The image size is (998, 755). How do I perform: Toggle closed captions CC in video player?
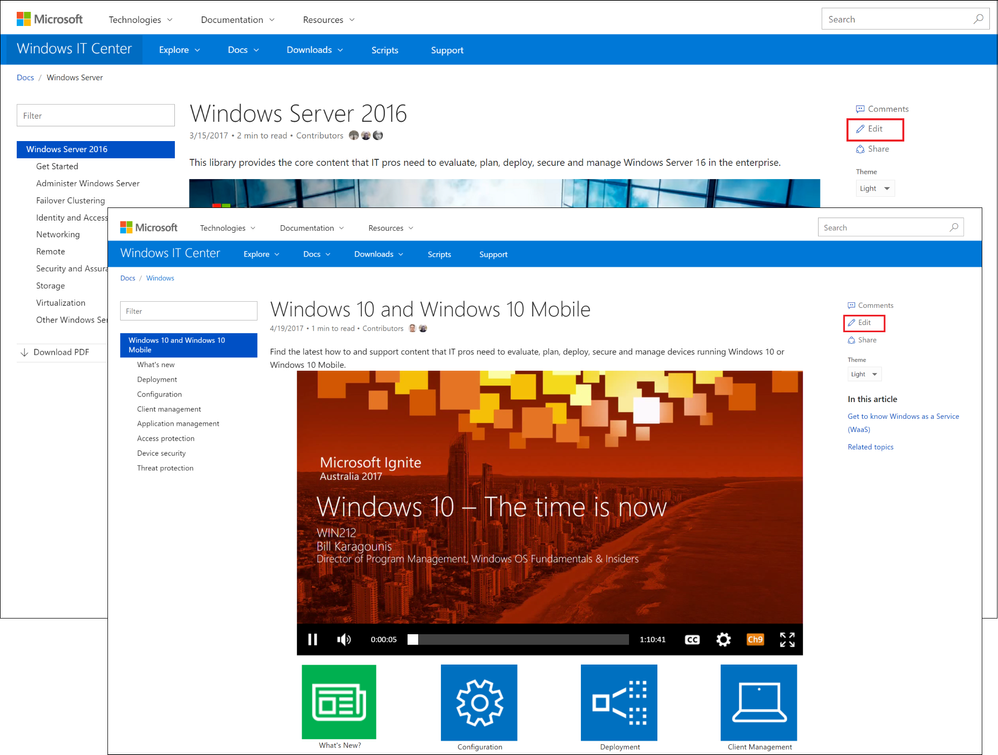click(692, 639)
